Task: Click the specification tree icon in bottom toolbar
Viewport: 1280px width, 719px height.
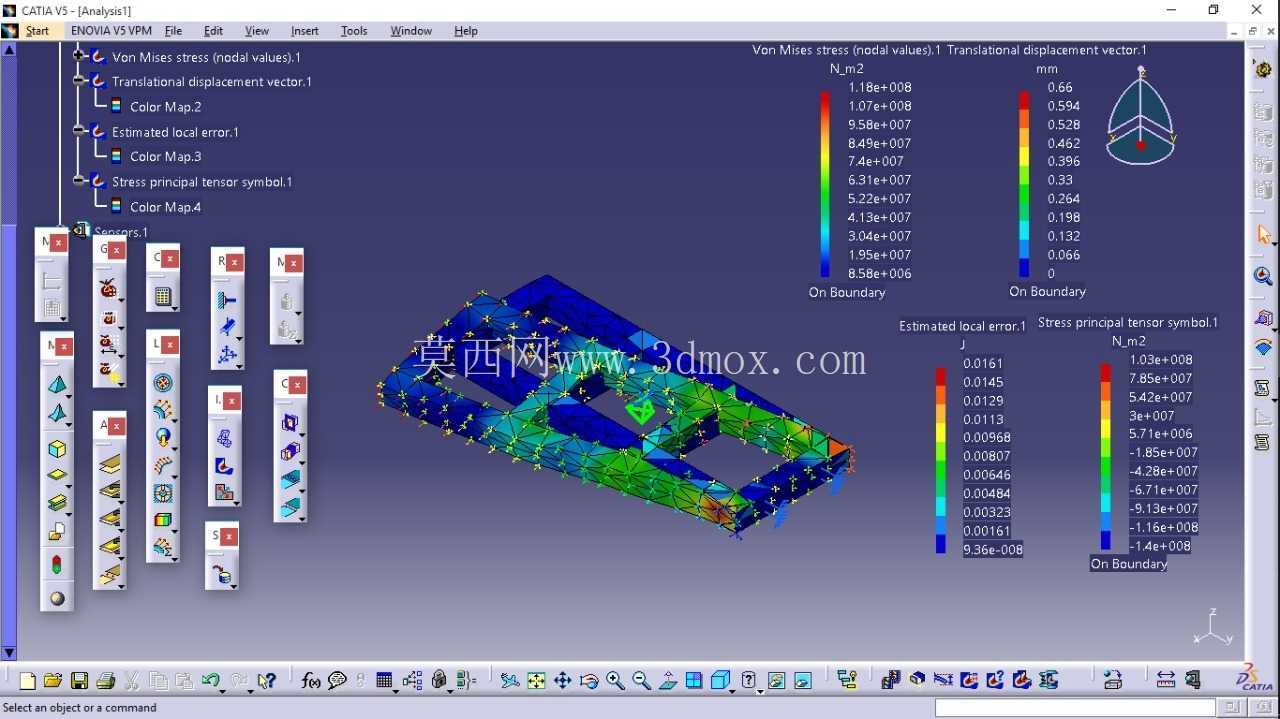Action: click(847, 681)
